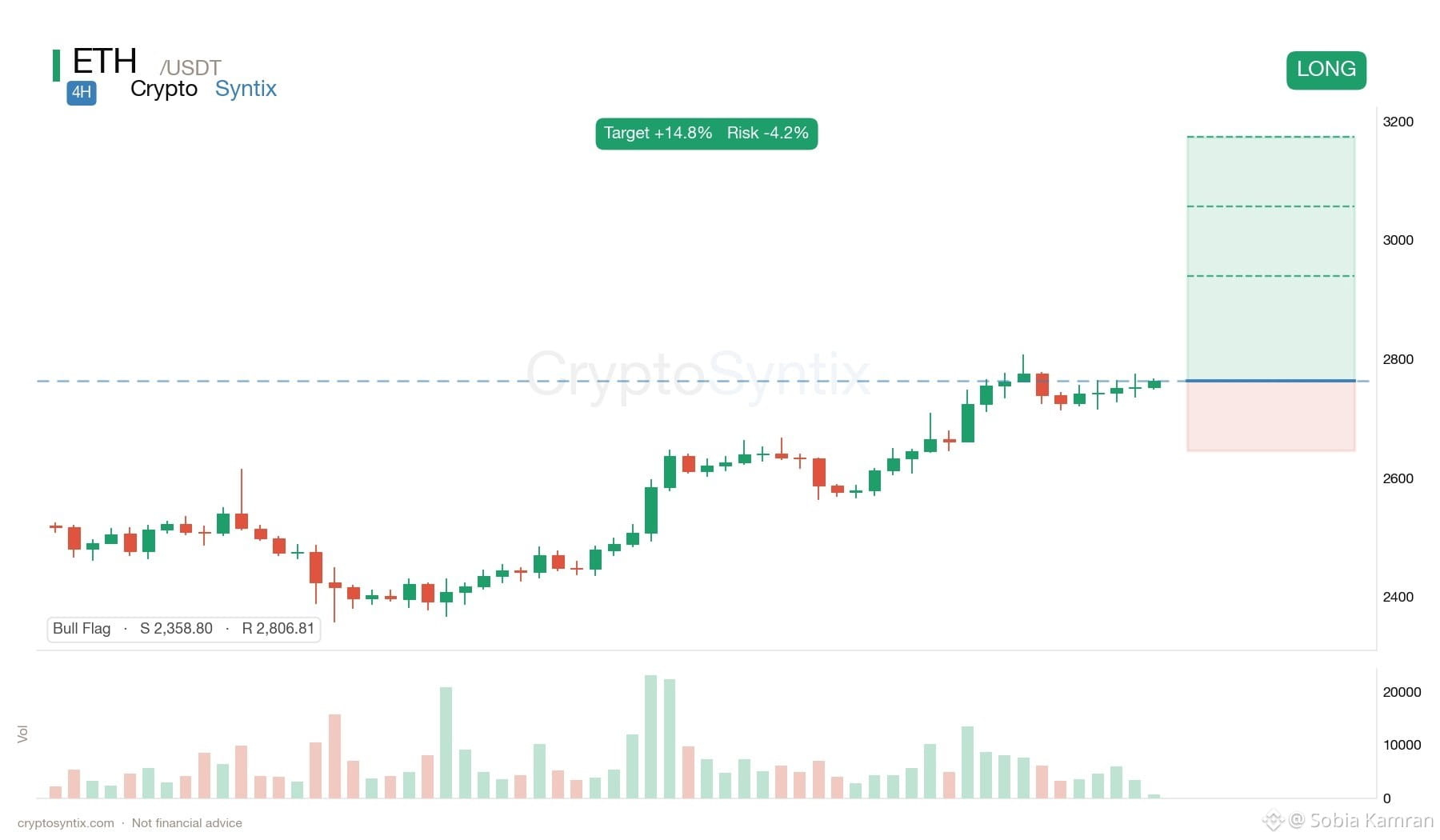Click the Vol axis label

[x=22, y=734]
